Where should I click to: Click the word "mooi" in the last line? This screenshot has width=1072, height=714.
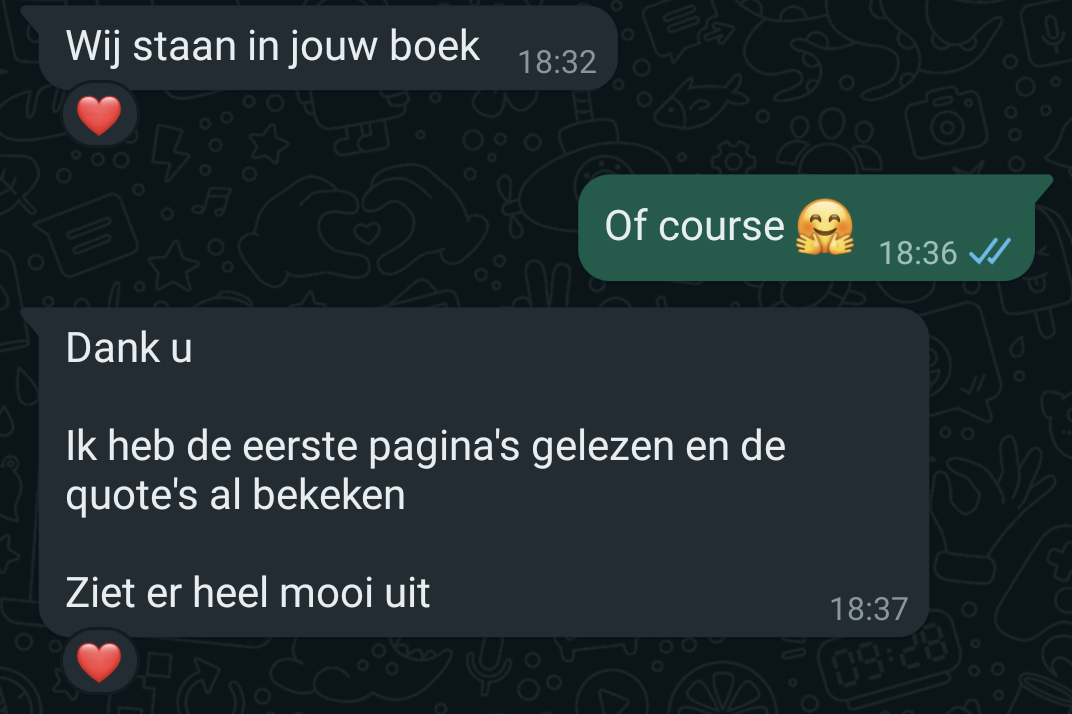pos(326,592)
